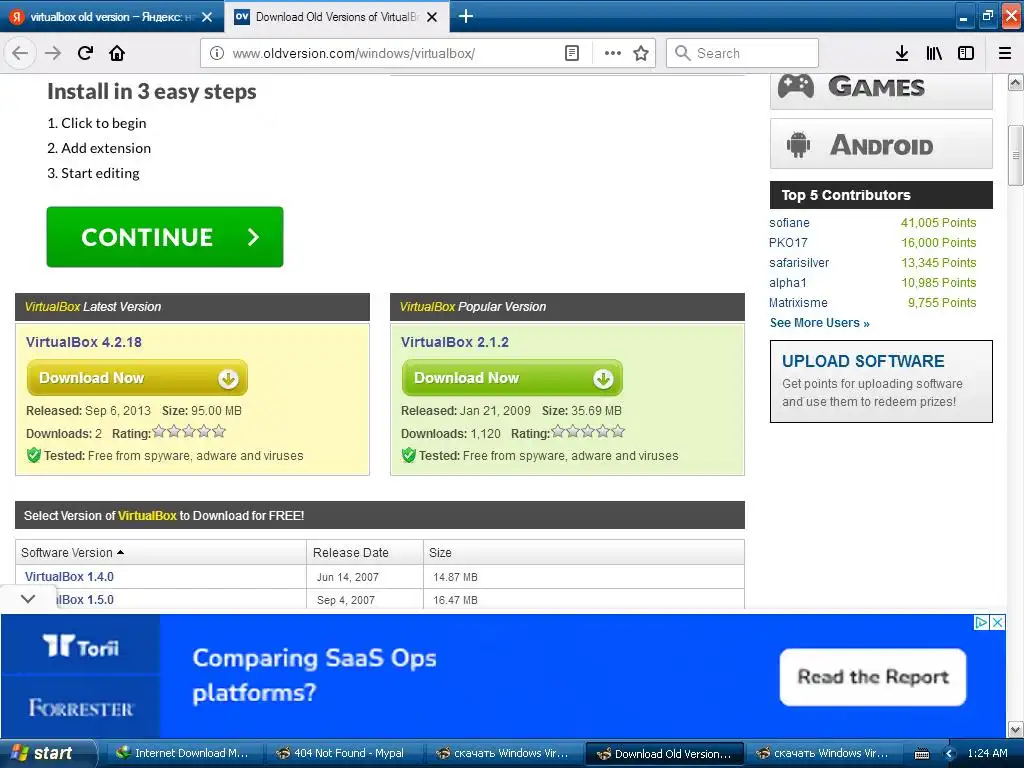Switch to Download Old Version taskbar item
Viewport: 1024px width, 768px height.
tap(664, 753)
